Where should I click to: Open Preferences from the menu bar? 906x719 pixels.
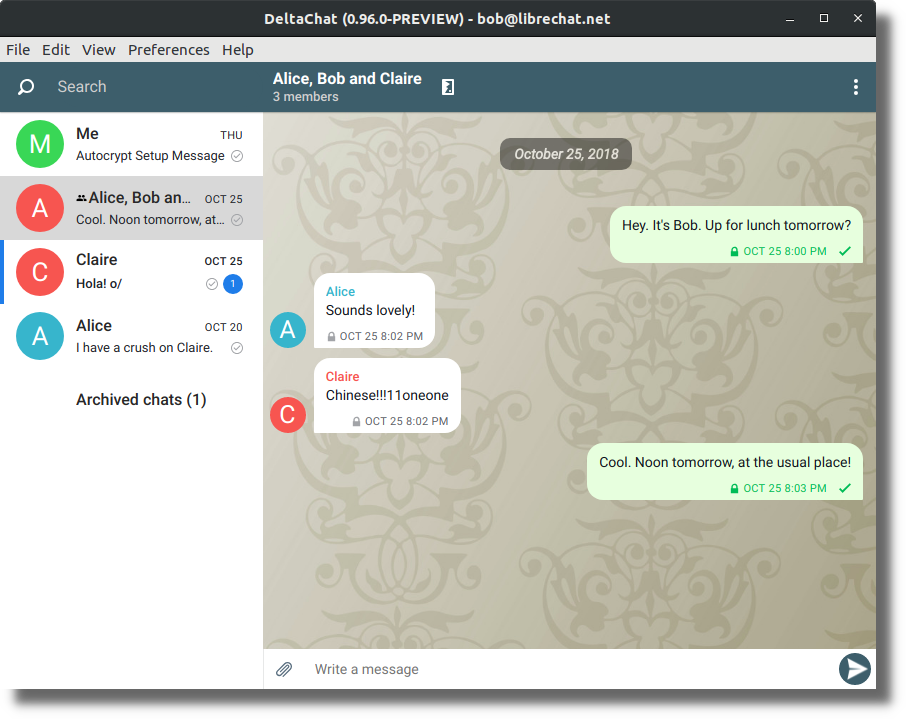click(x=168, y=49)
